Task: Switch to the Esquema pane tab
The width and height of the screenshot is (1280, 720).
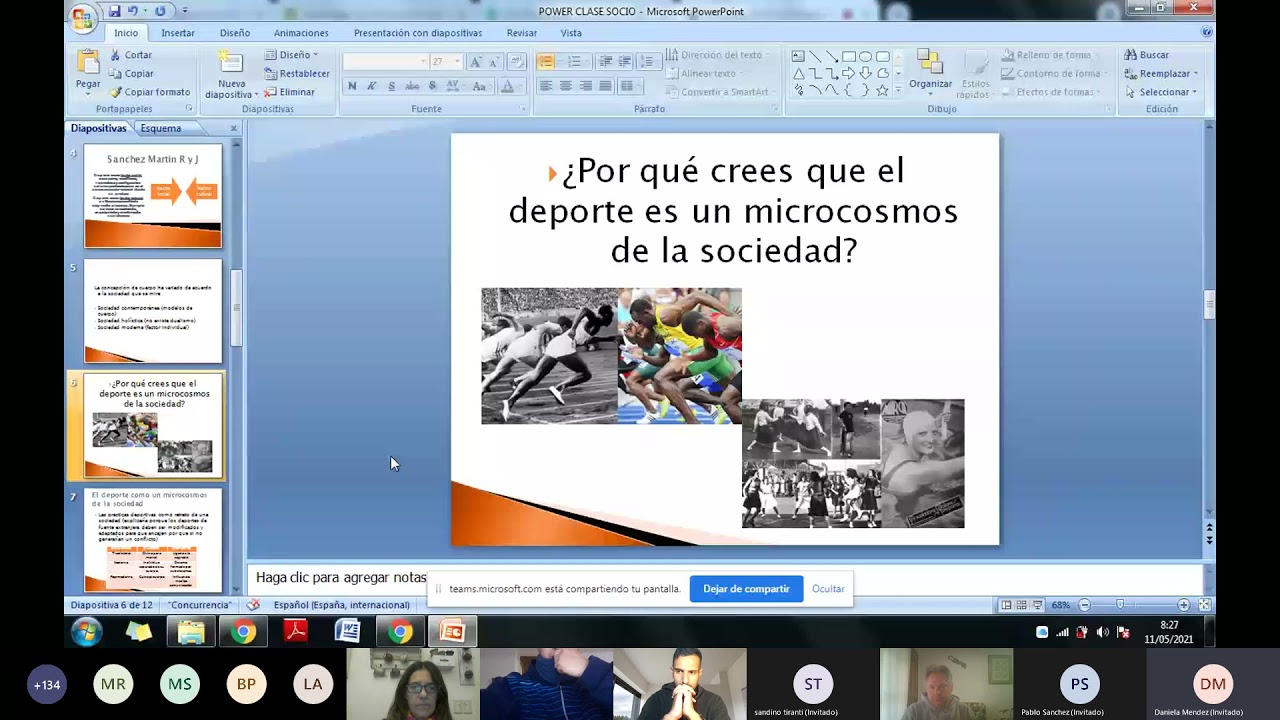Action: pyautogui.click(x=161, y=128)
